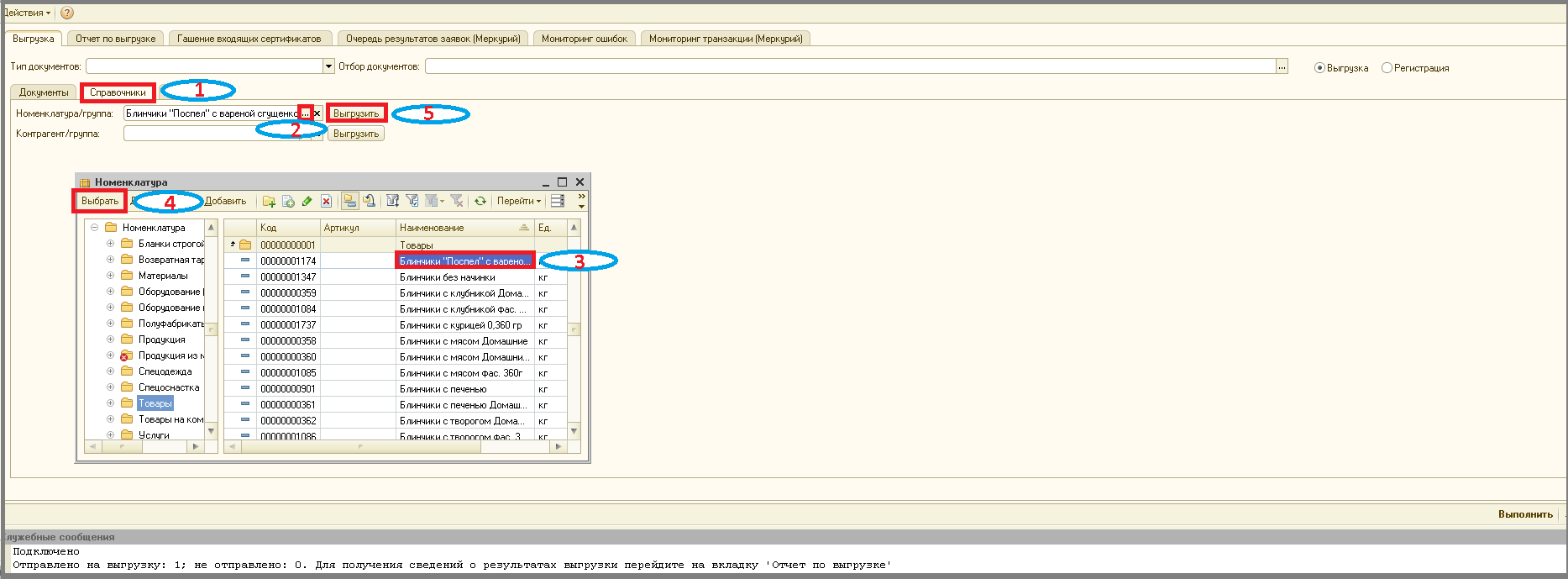
Task: Click the disable filter icon
Action: tap(456, 201)
